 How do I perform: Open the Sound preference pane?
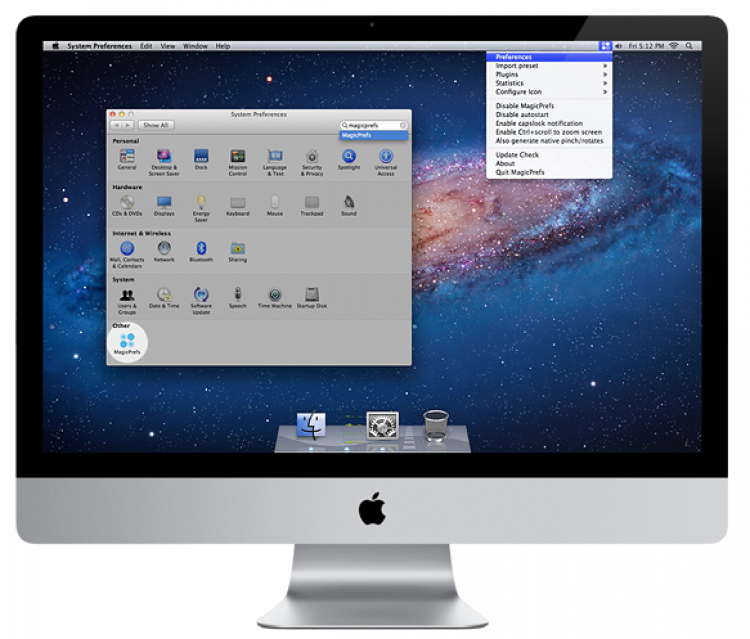[x=349, y=206]
